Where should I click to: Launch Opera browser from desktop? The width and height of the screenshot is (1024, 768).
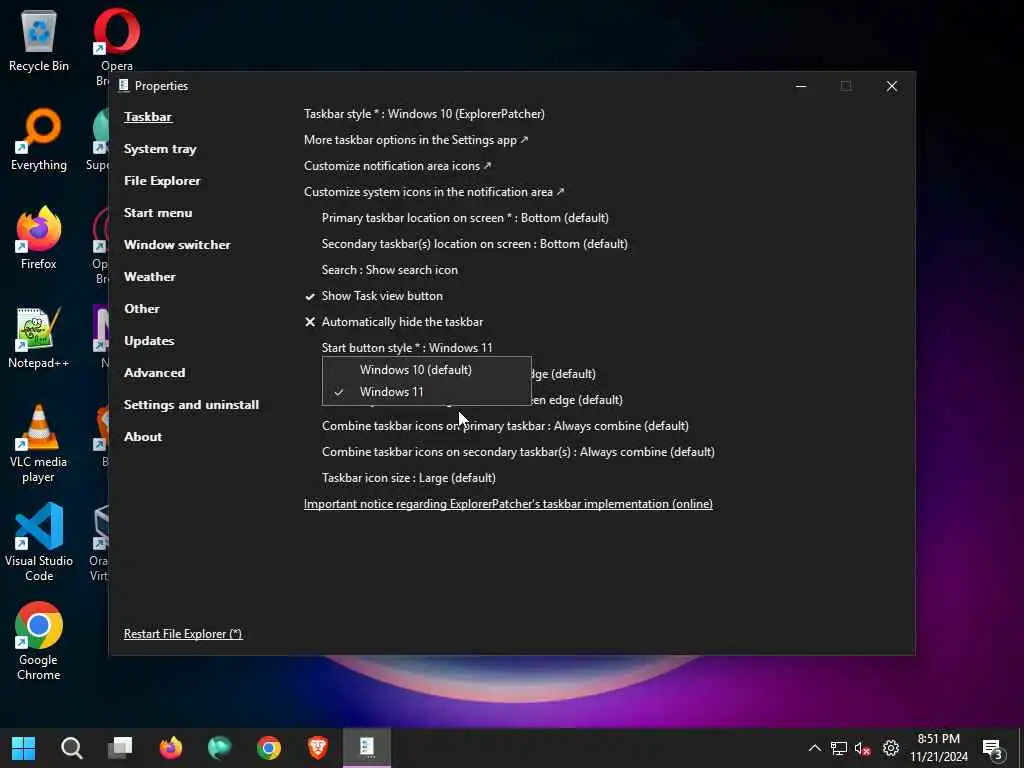click(116, 41)
